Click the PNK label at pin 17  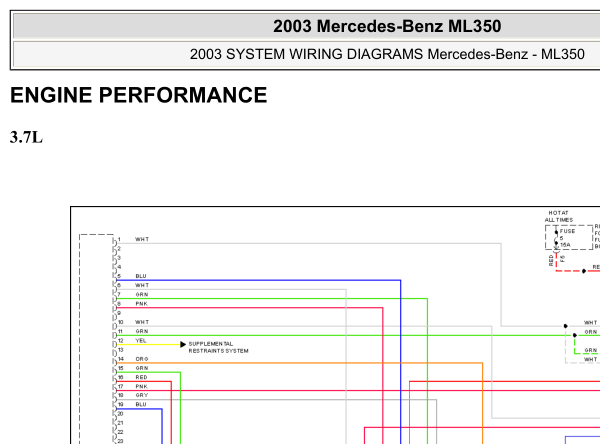(x=142, y=386)
